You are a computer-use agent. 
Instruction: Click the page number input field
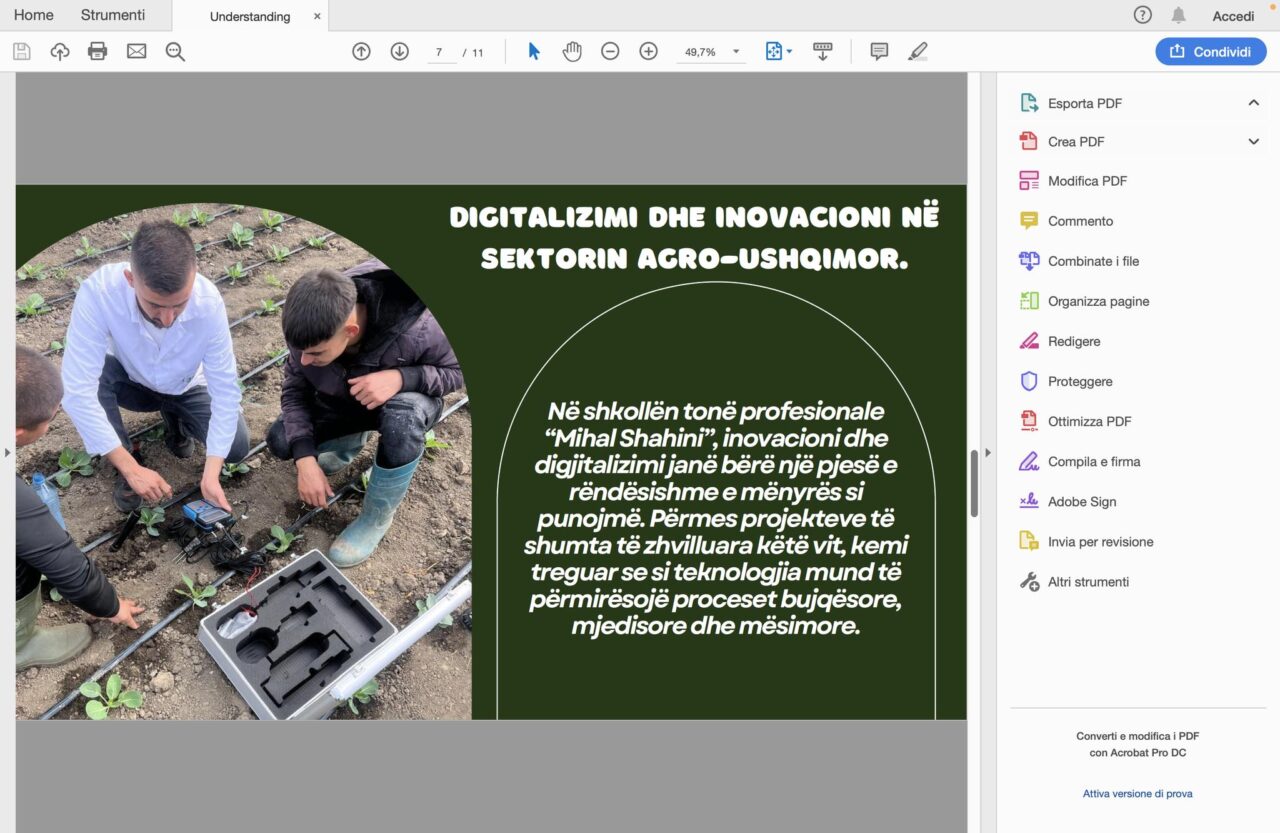coord(440,52)
